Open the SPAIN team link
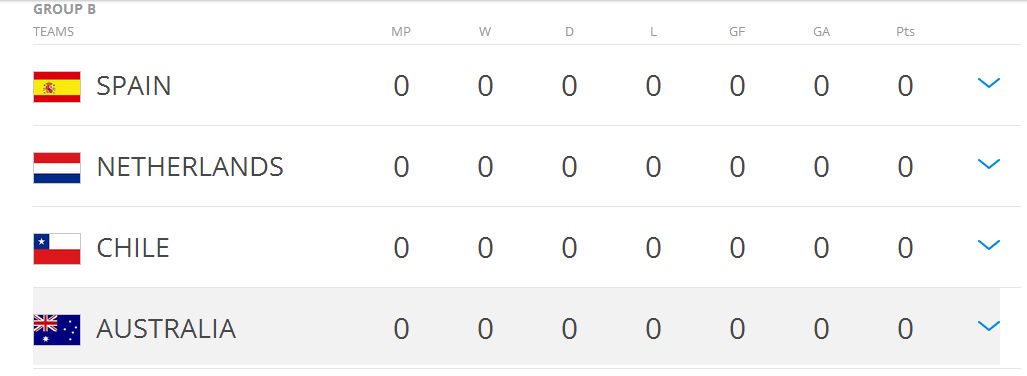 [134, 86]
